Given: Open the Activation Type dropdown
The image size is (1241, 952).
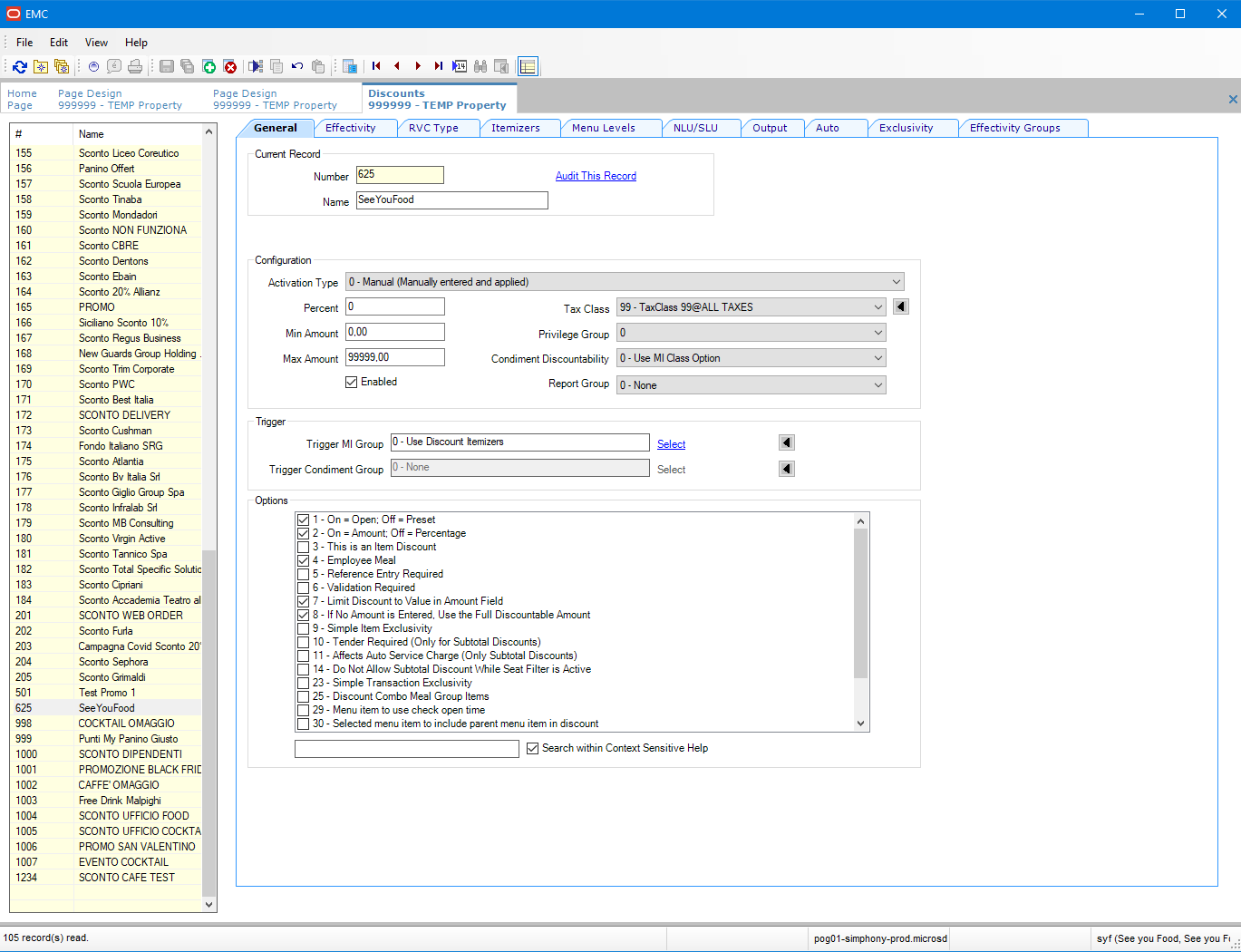Looking at the screenshot, I should tap(896, 282).
